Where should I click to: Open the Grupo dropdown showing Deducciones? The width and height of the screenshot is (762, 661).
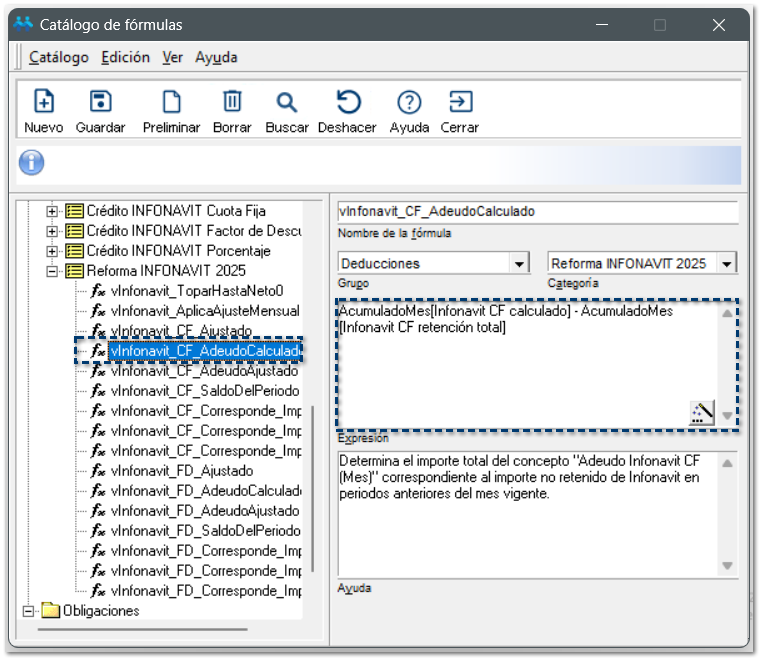coord(519,264)
